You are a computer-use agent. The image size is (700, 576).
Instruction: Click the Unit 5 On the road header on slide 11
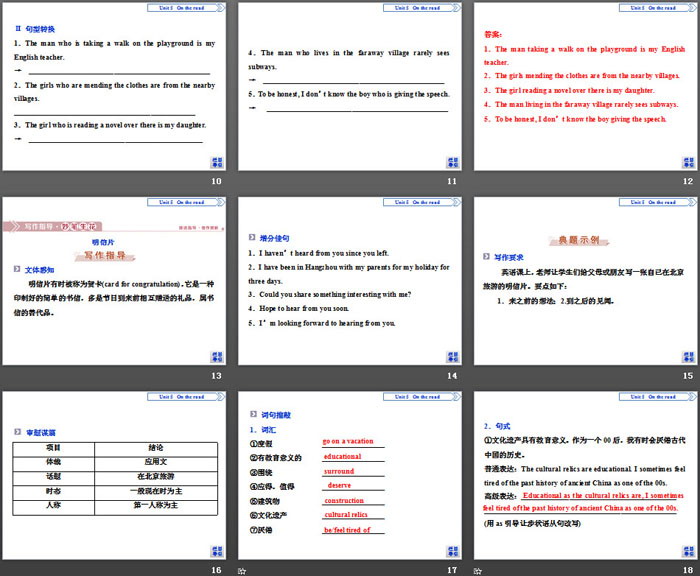[421, 8]
